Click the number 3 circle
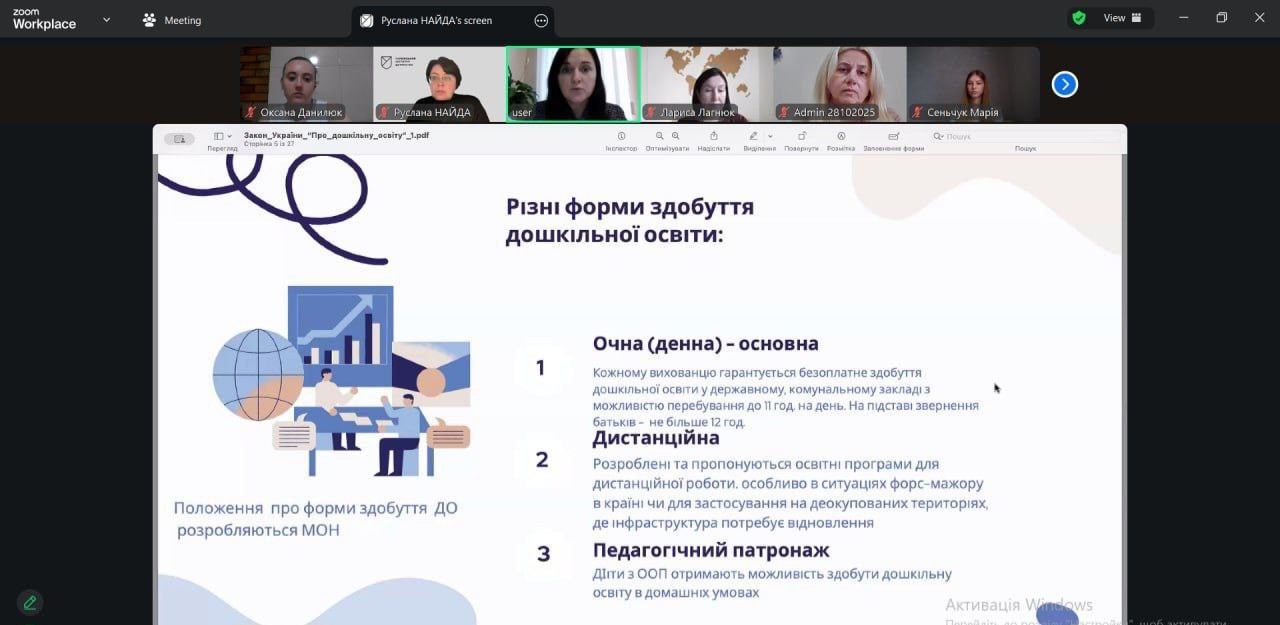This screenshot has width=1280, height=625. coord(543,553)
